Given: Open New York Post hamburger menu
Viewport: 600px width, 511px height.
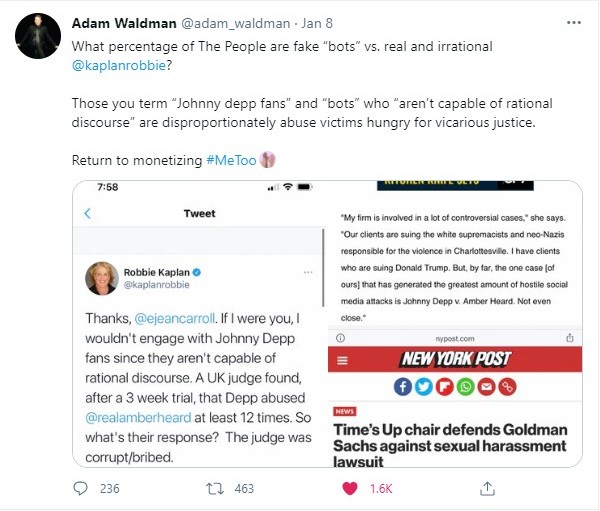Looking at the screenshot, I should pyautogui.click(x=342, y=360).
